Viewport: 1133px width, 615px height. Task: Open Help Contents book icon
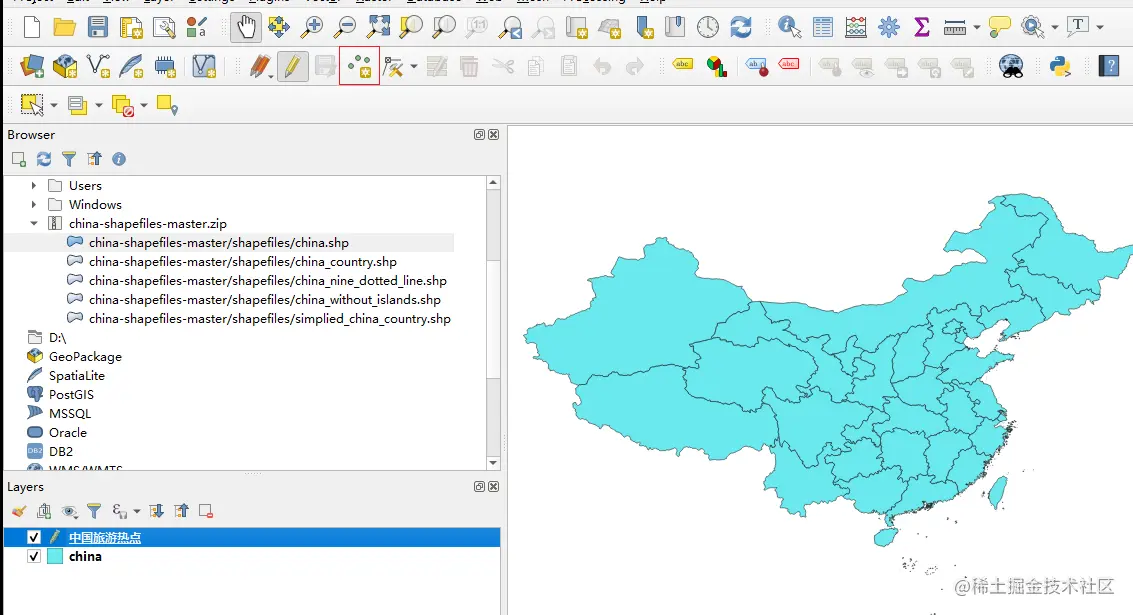tap(1108, 66)
